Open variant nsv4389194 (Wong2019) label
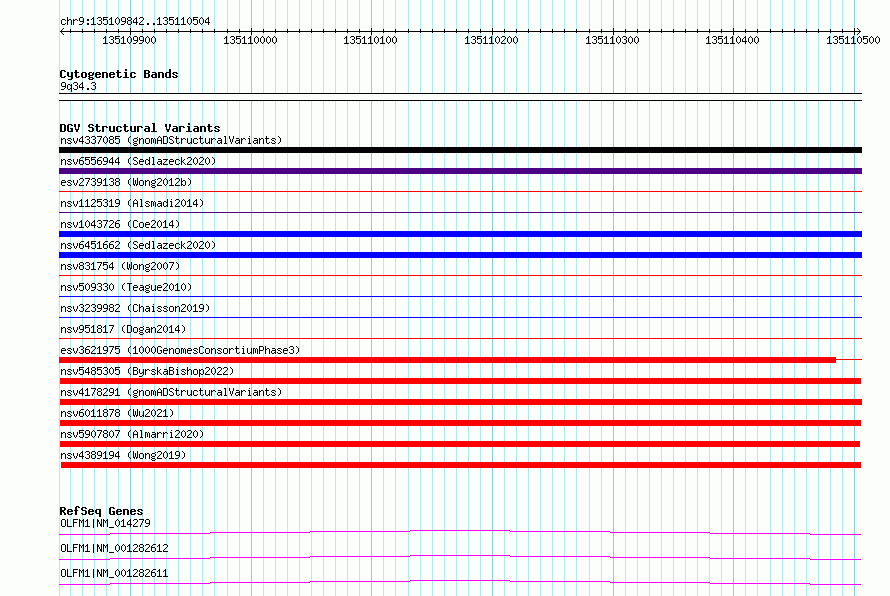 [x=123, y=455]
